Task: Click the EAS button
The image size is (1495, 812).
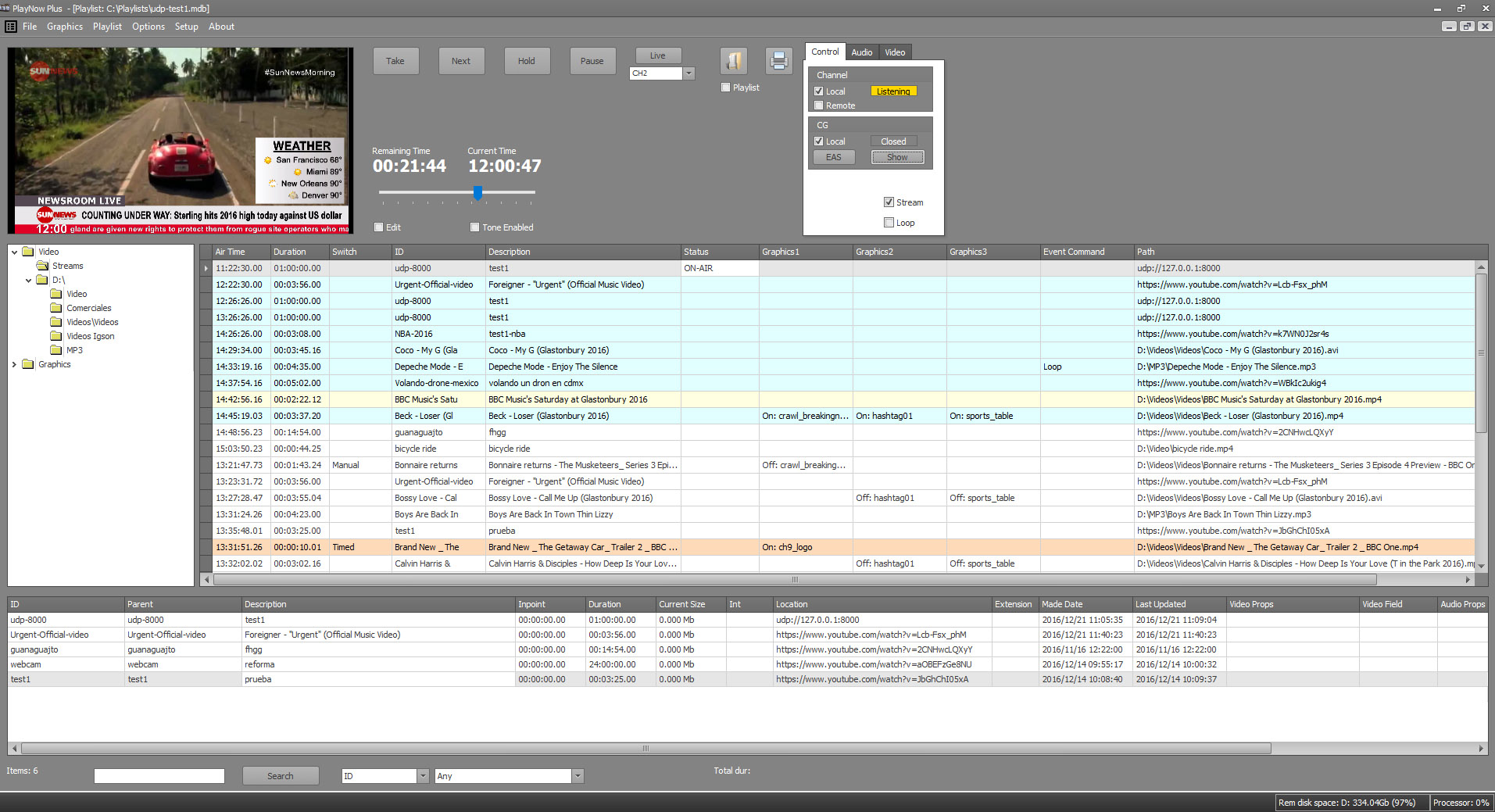Action: (834, 157)
